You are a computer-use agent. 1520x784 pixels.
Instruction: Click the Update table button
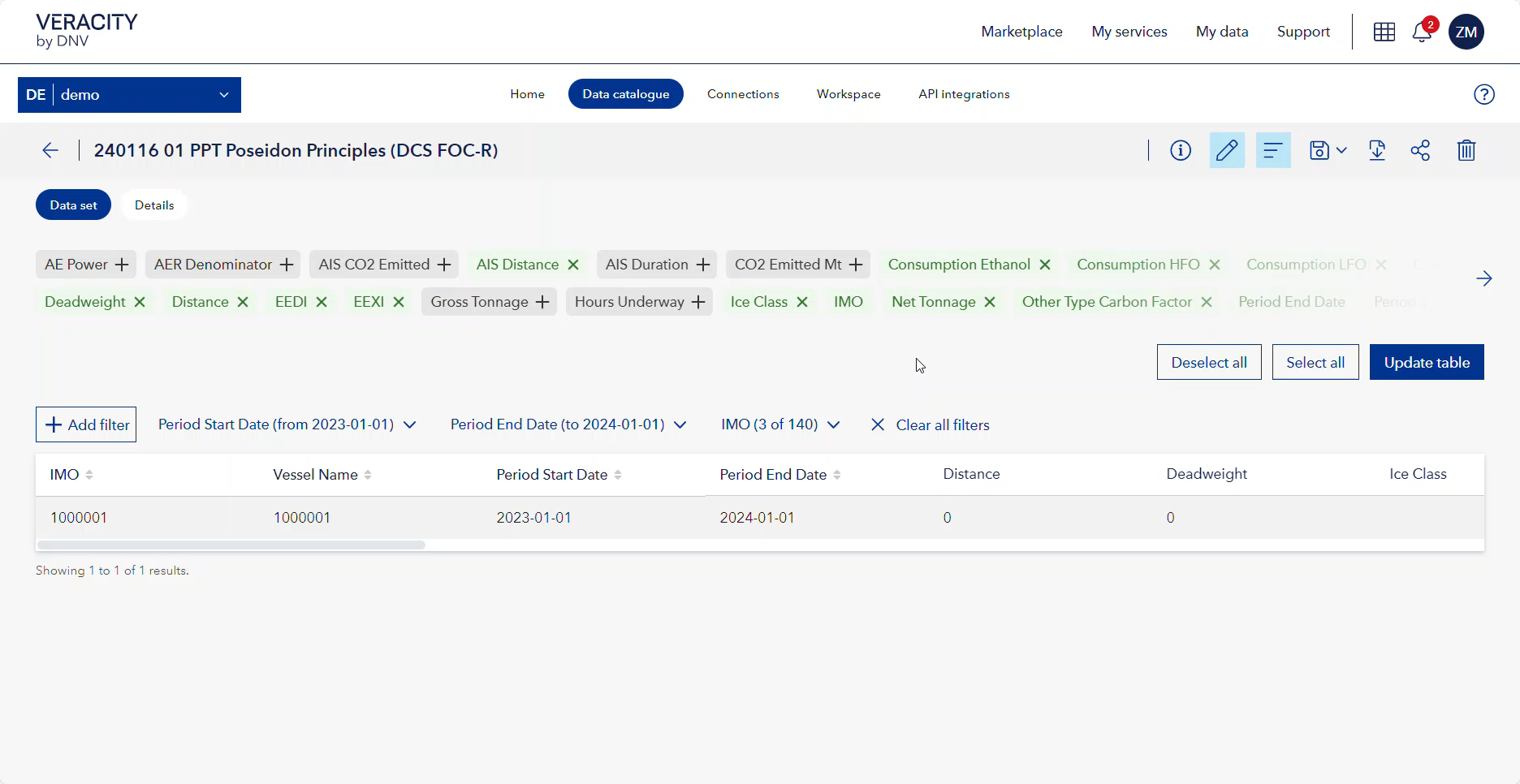[x=1427, y=362]
